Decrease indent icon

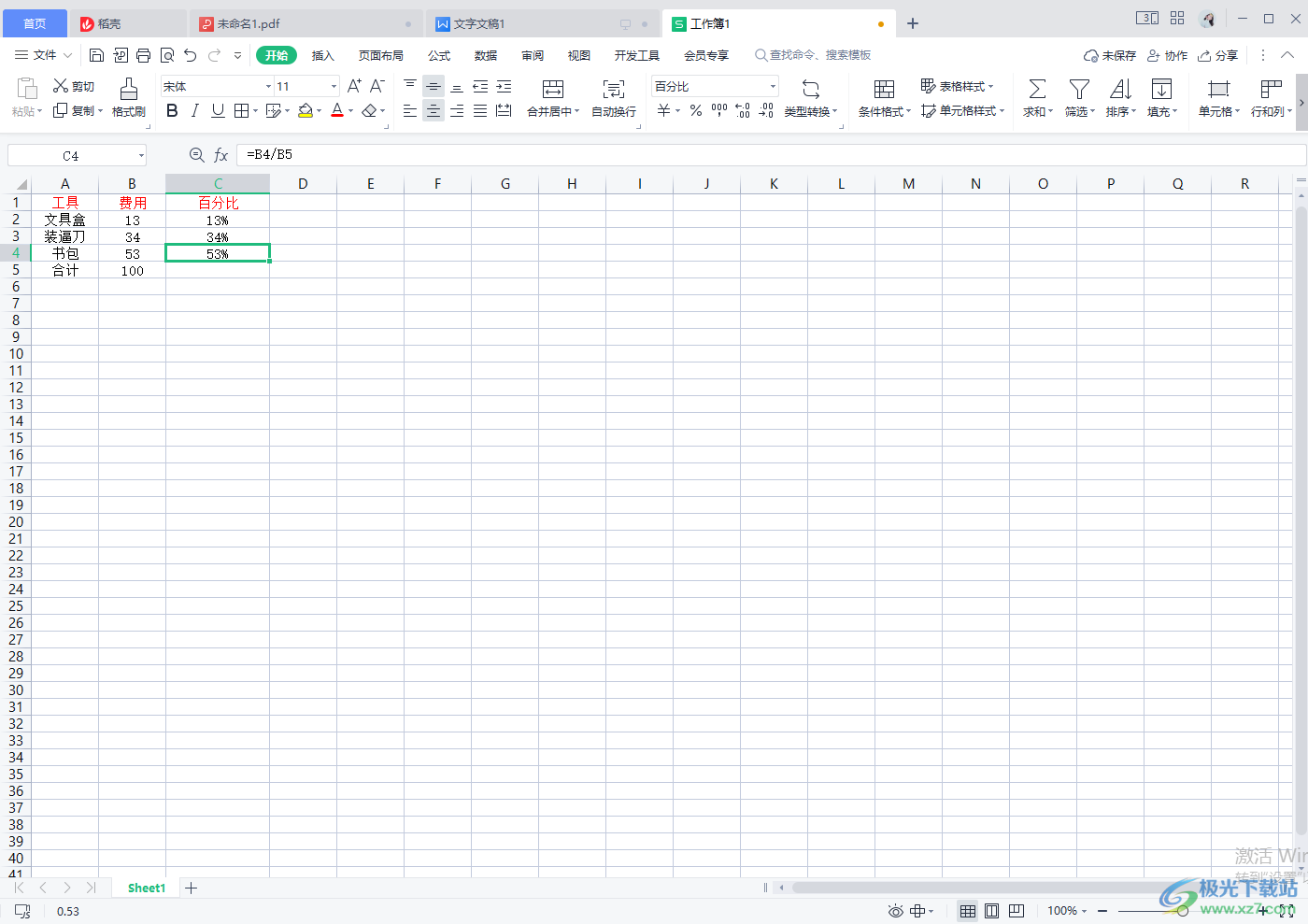tap(480, 86)
